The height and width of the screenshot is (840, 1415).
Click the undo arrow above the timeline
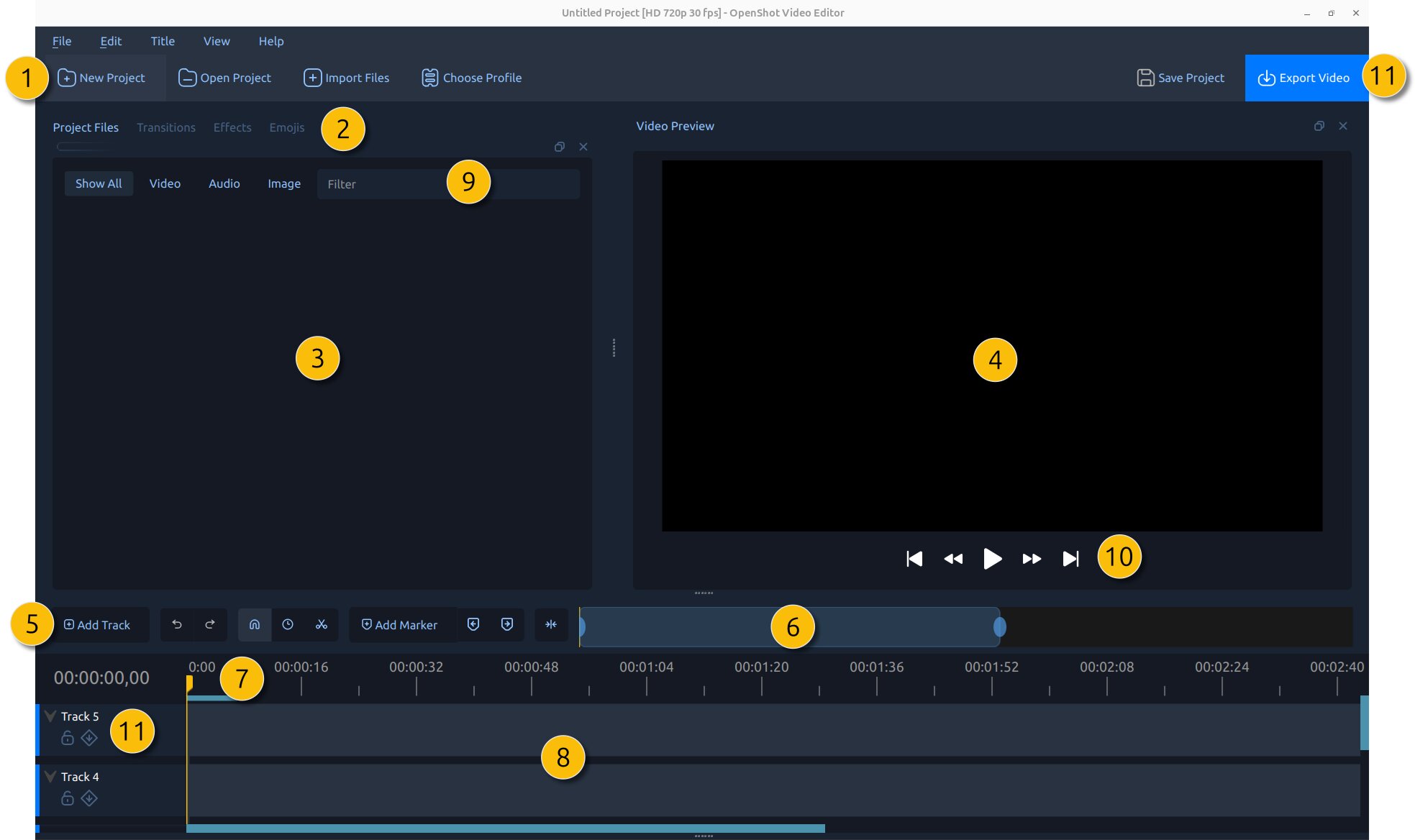177,624
